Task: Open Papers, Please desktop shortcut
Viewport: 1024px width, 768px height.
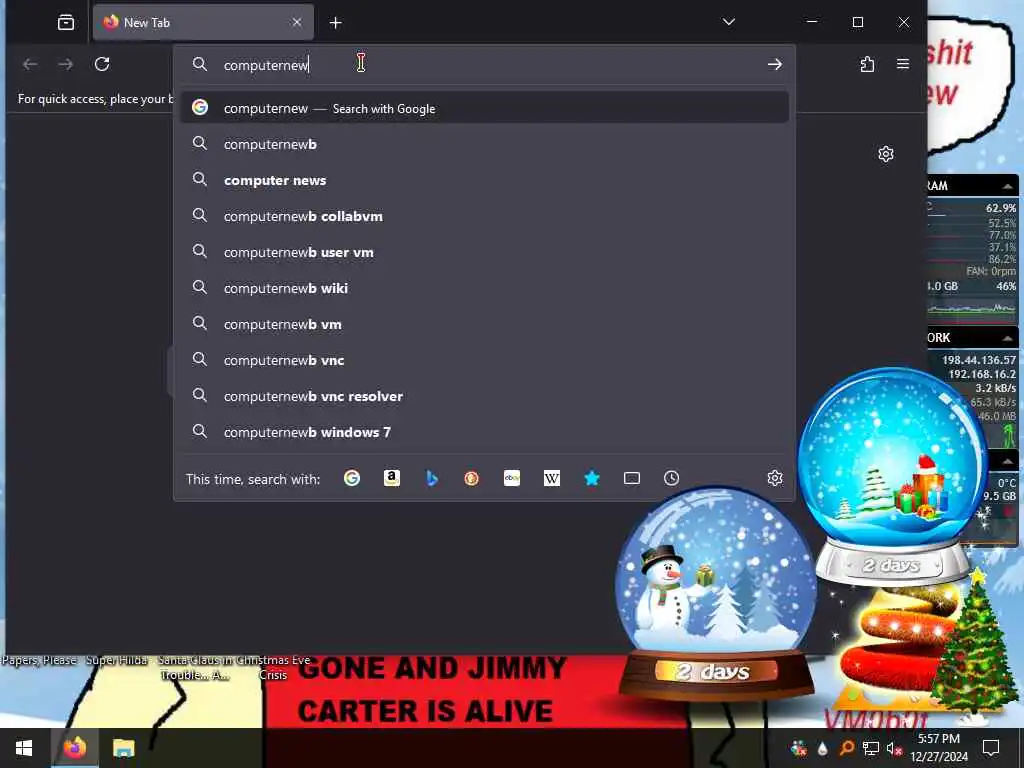Action: click(39, 660)
